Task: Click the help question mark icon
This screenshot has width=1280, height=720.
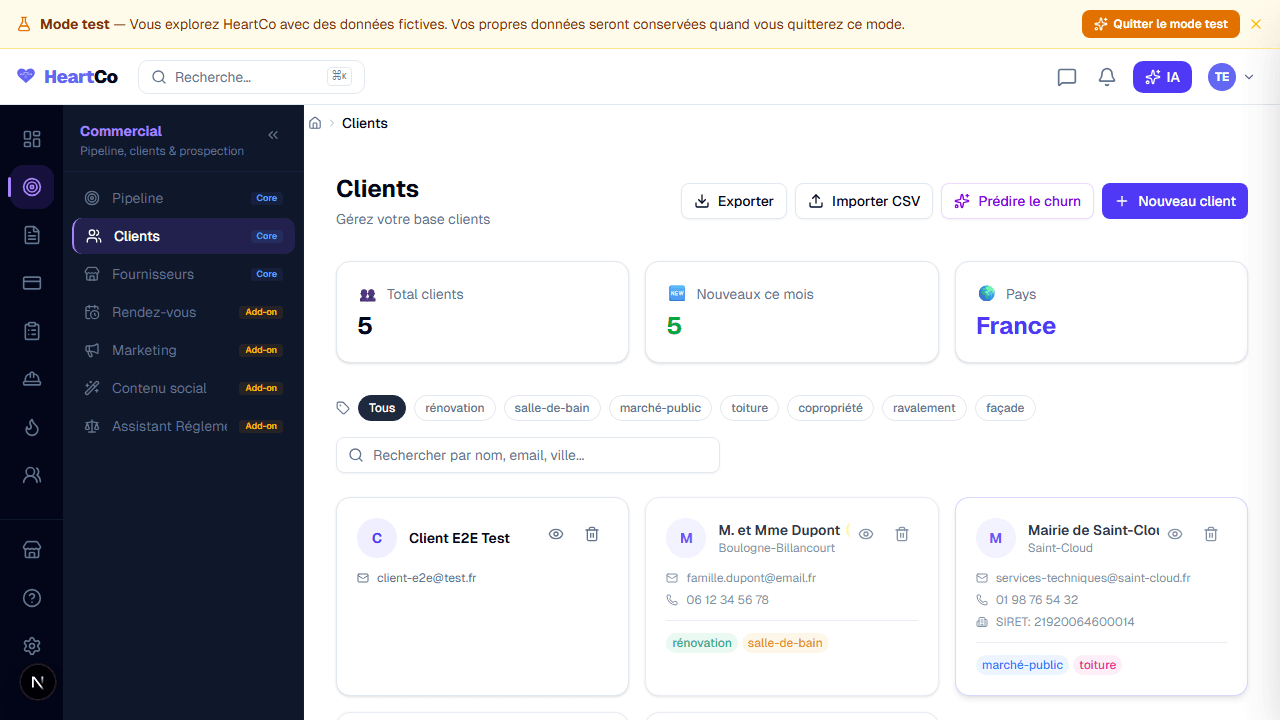Action: tap(32, 597)
